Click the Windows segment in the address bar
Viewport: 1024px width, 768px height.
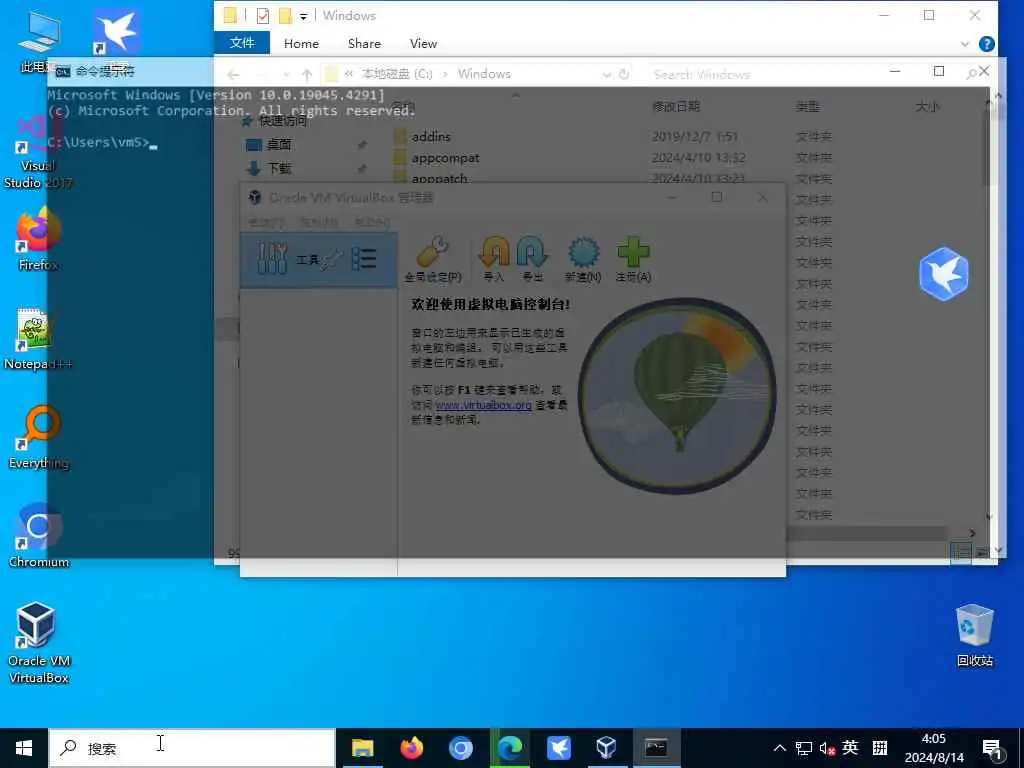click(484, 74)
